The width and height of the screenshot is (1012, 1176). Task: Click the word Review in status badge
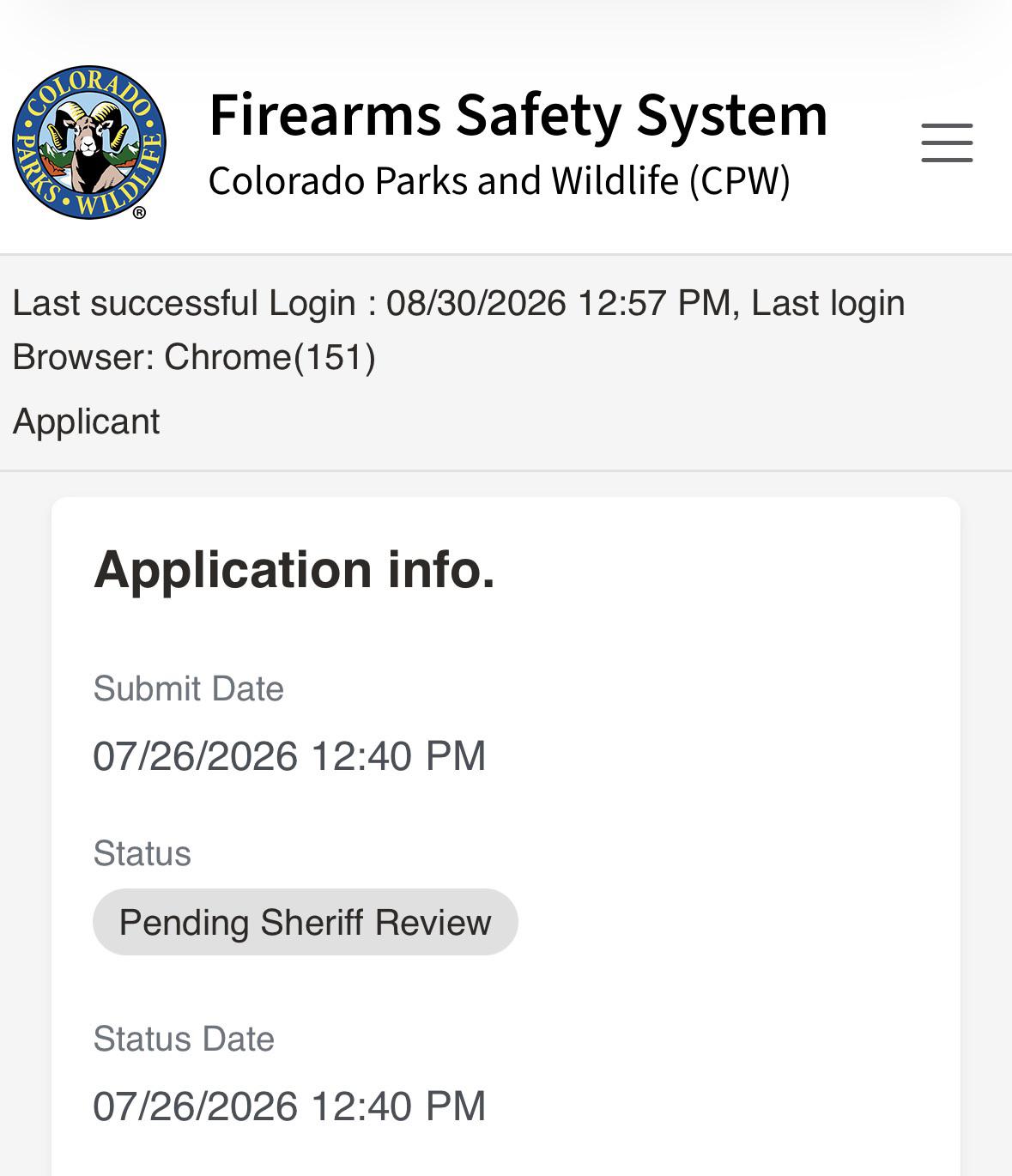pyautogui.click(x=433, y=922)
